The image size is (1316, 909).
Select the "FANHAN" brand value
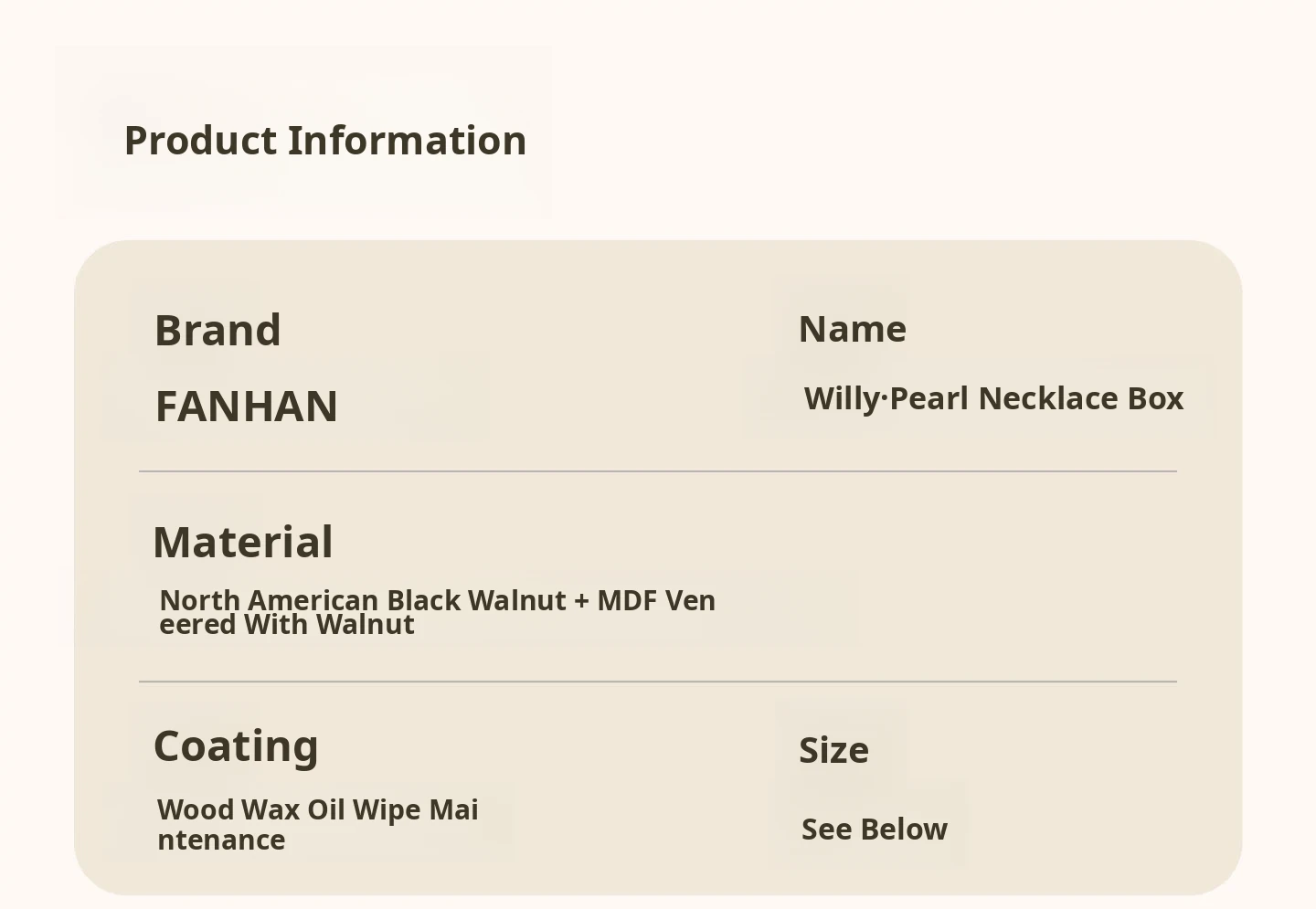pyautogui.click(x=247, y=407)
